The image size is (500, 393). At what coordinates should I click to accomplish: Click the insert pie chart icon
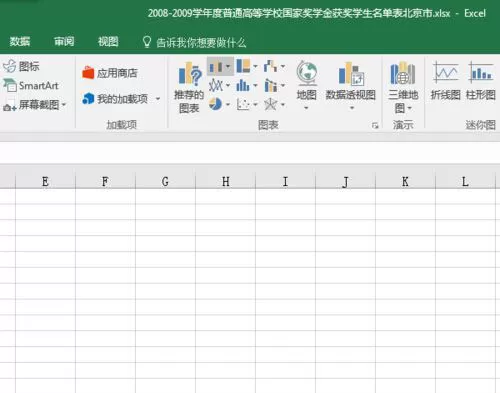point(215,104)
